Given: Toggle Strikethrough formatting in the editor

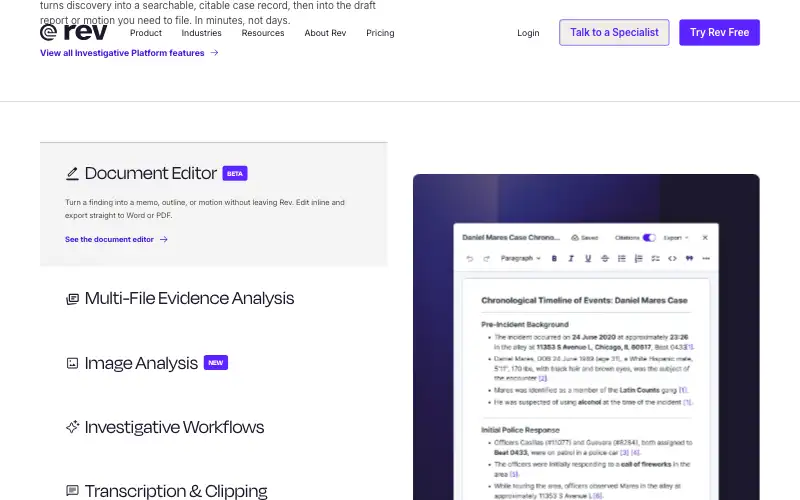Looking at the screenshot, I should 605,259.
